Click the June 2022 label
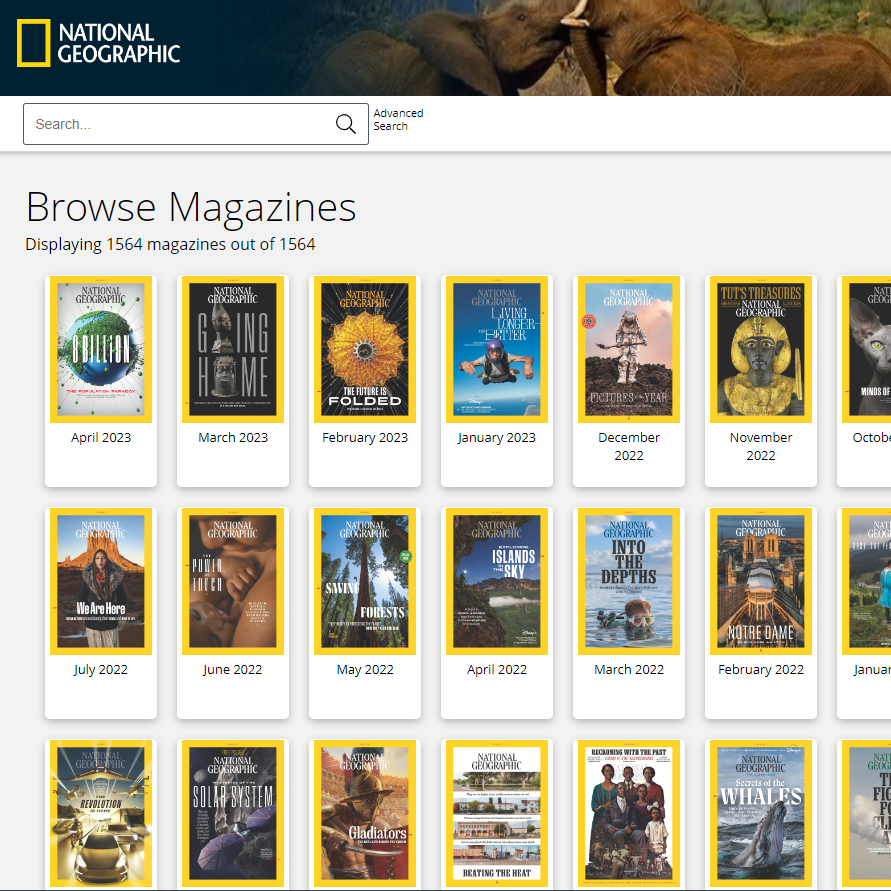 (x=233, y=669)
